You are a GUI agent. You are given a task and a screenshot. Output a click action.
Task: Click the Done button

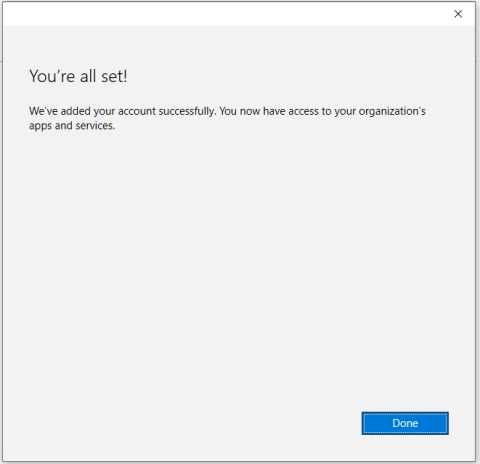(x=405, y=423)
